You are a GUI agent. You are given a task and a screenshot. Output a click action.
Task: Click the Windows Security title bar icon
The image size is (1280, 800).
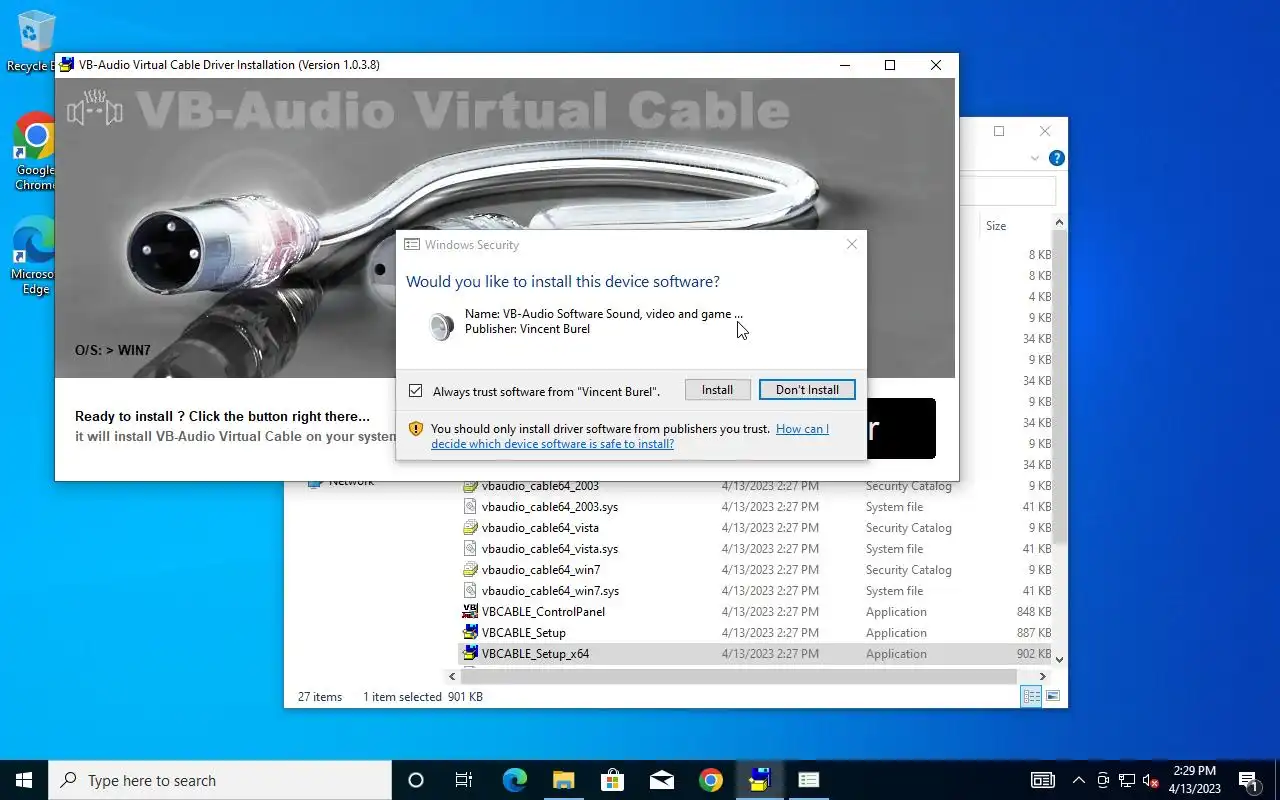(412, 244)
